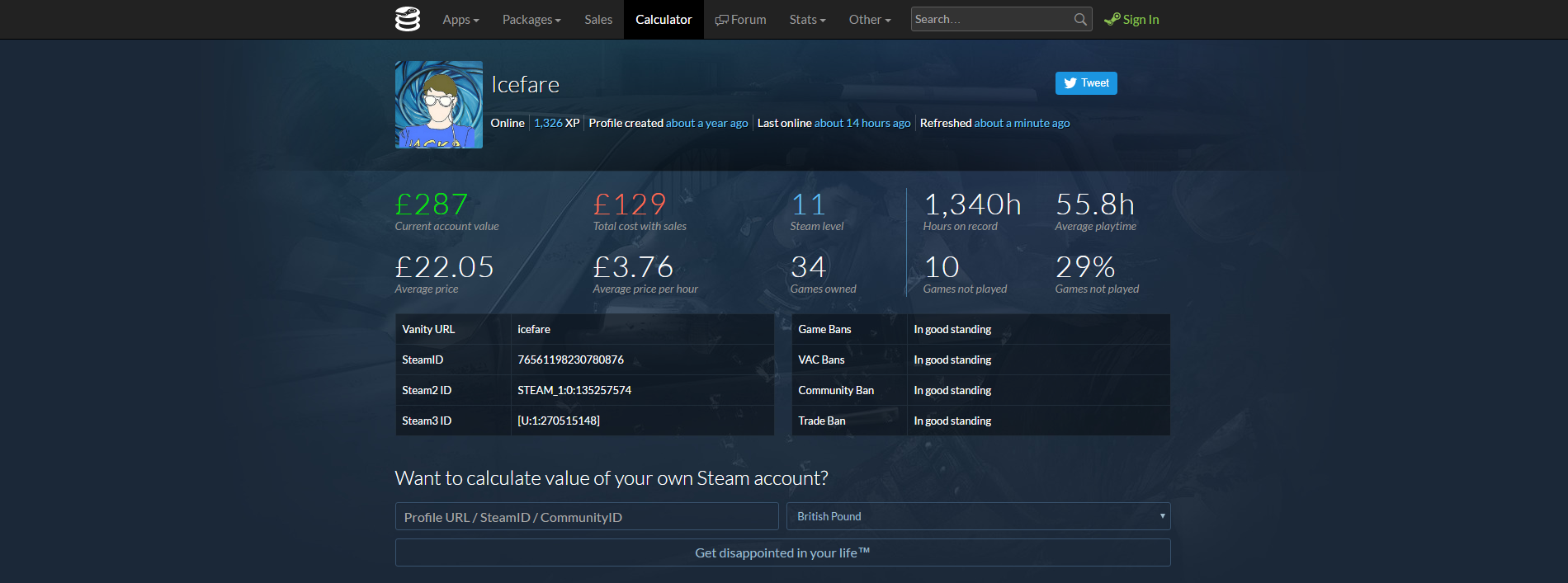Image resolution: width=1568 pixels, height=583 pixels.
Task: Click the 29% games not played value
Action: (x=1085, y=266)
